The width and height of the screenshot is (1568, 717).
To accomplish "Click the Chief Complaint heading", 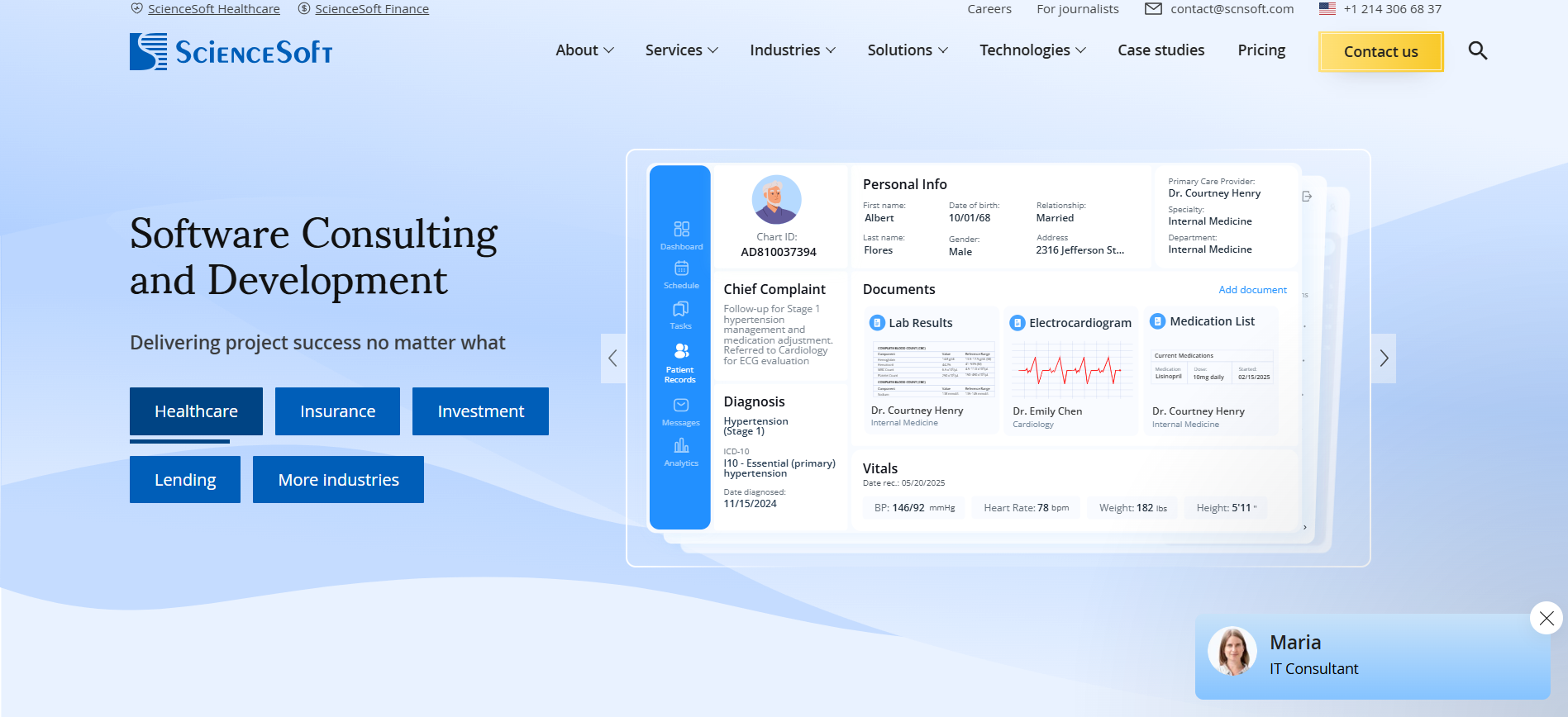I will coord(774,289).
